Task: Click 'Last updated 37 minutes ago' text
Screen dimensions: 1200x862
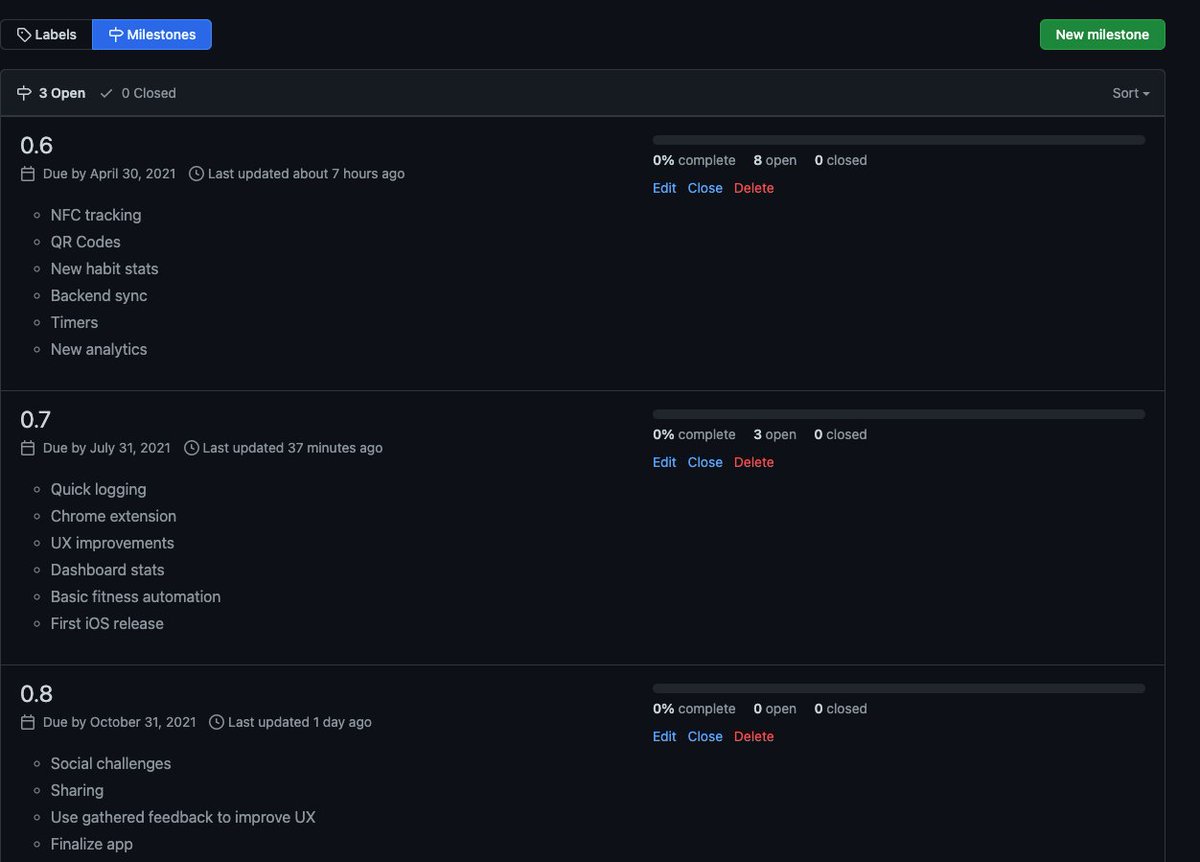Action: pyautogui.click(x=293, y=448)
